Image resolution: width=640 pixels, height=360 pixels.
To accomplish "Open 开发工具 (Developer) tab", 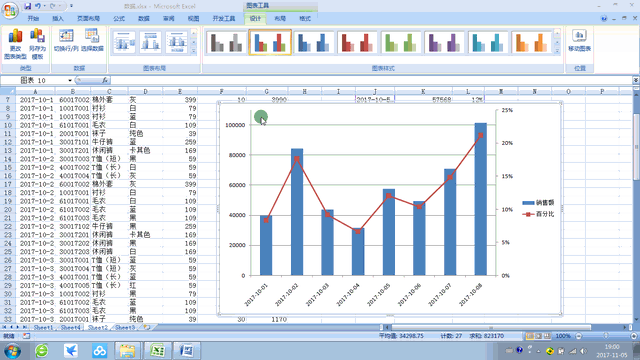I will coord(224,18).
